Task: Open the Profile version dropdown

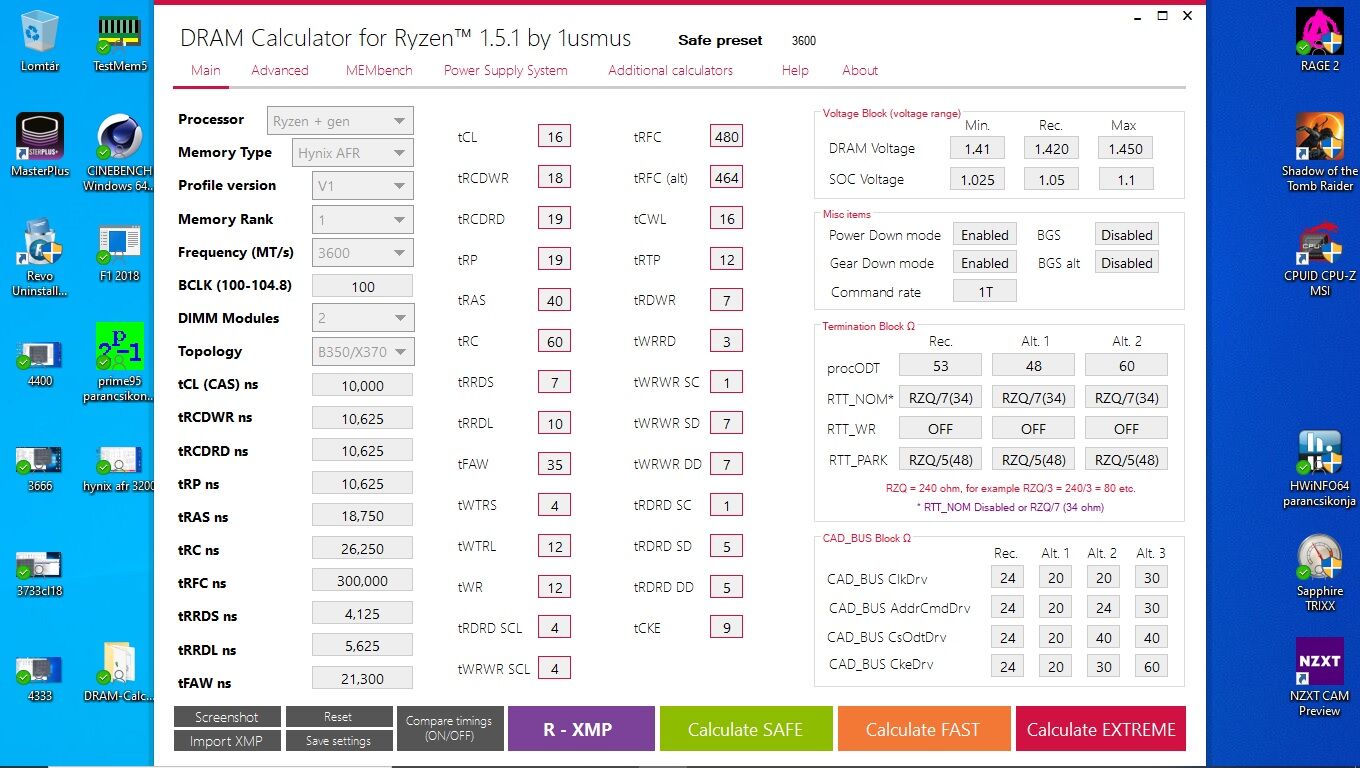Action: [x=362, y=186]
